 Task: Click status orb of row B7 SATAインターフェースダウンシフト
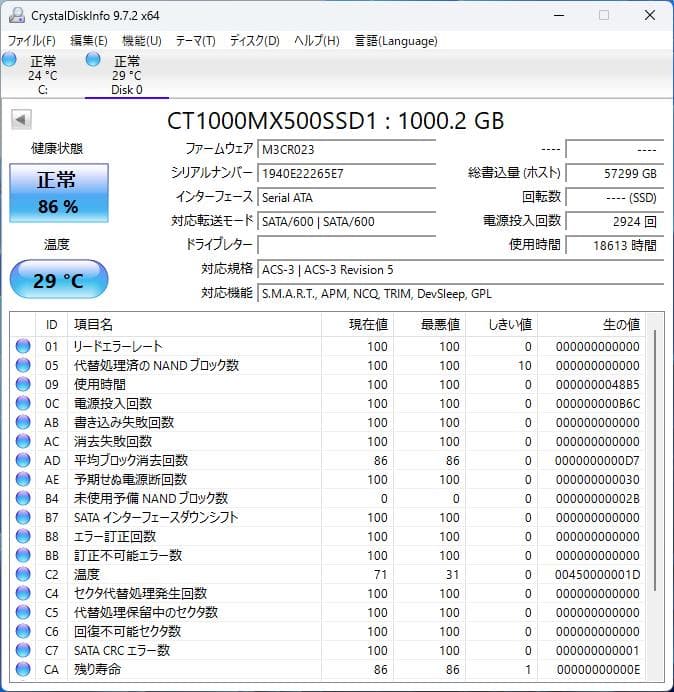[23, 517]
